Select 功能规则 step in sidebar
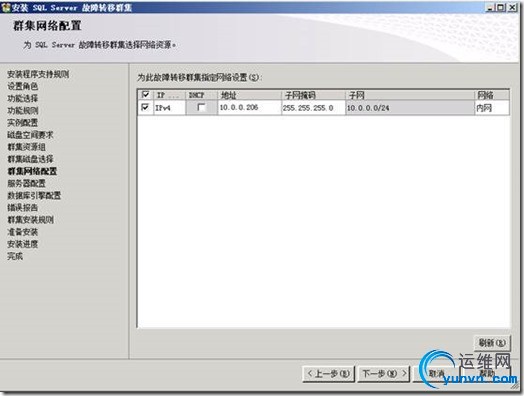Viewport: 524px width, 396px height. click(x=23, y=111)
